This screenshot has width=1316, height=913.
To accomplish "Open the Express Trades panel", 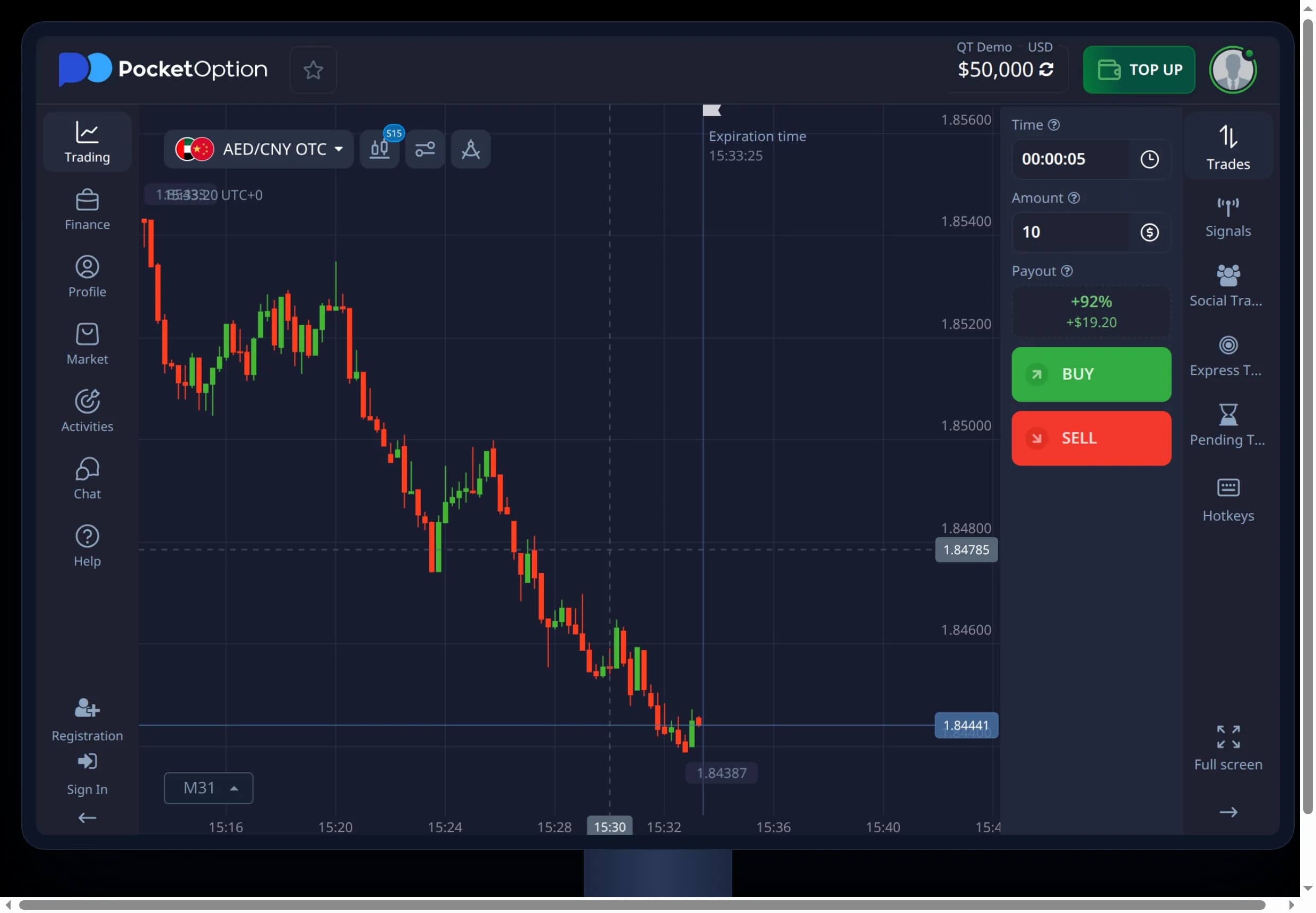I will click(1228, 356).
